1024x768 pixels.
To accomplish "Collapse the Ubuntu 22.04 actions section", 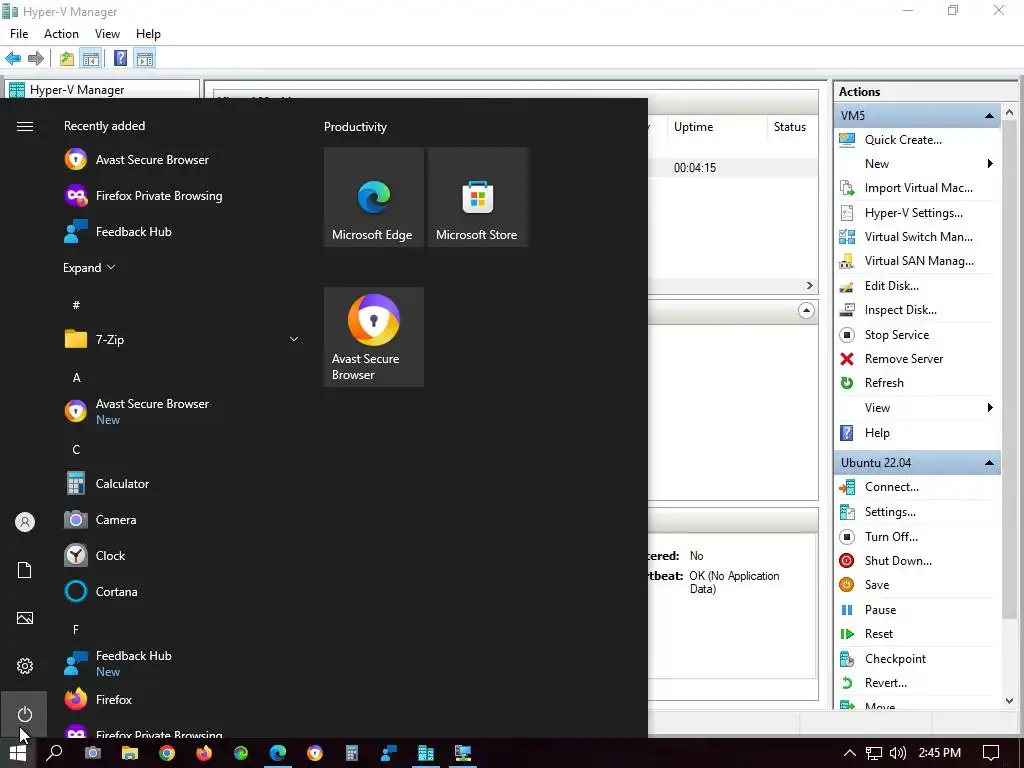I will (989, 463).
